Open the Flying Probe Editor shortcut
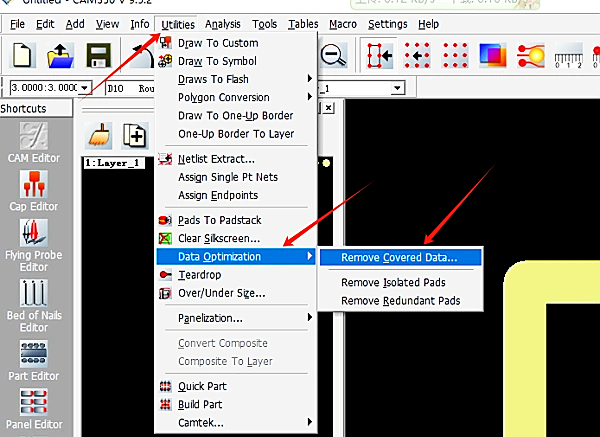Image resolution: width=600 pixels, height=437 pixels. tap(34, 245)
